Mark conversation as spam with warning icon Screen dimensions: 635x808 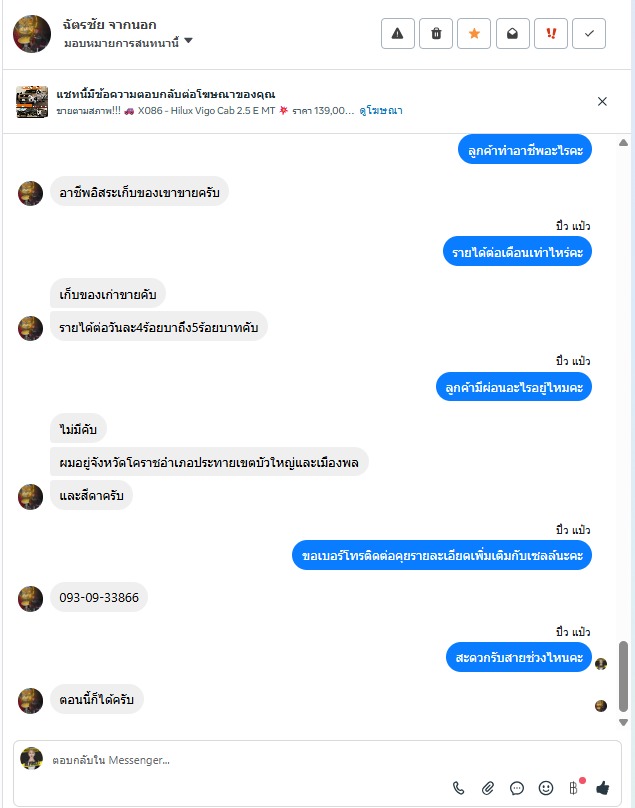pyautogui.click(x=397, y=33)
